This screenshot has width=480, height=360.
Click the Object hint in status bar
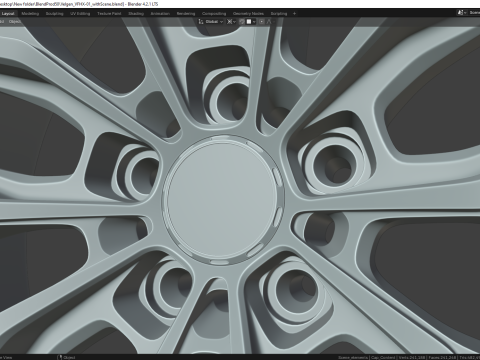(x=67, y=357)
